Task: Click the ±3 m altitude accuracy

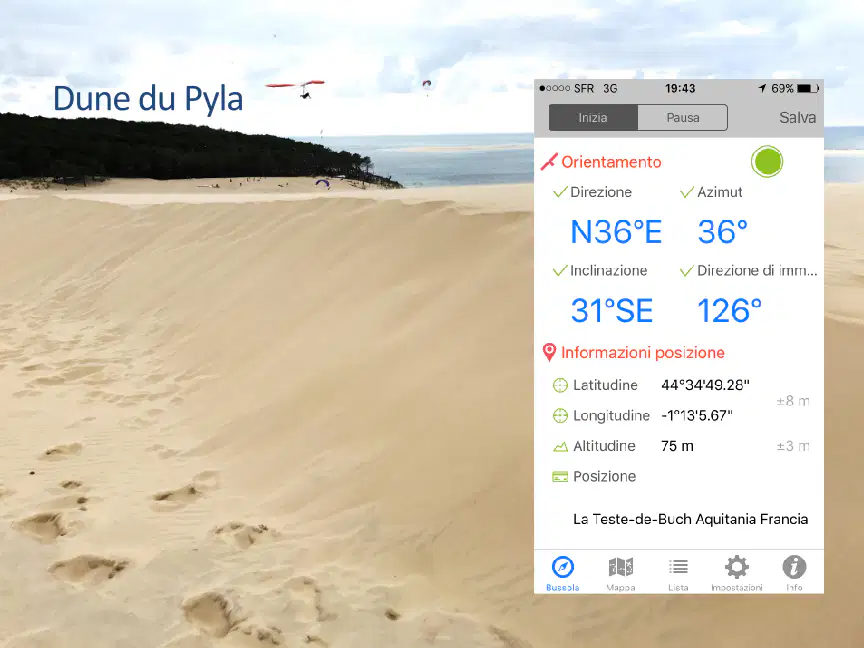Action: [793, 446]
